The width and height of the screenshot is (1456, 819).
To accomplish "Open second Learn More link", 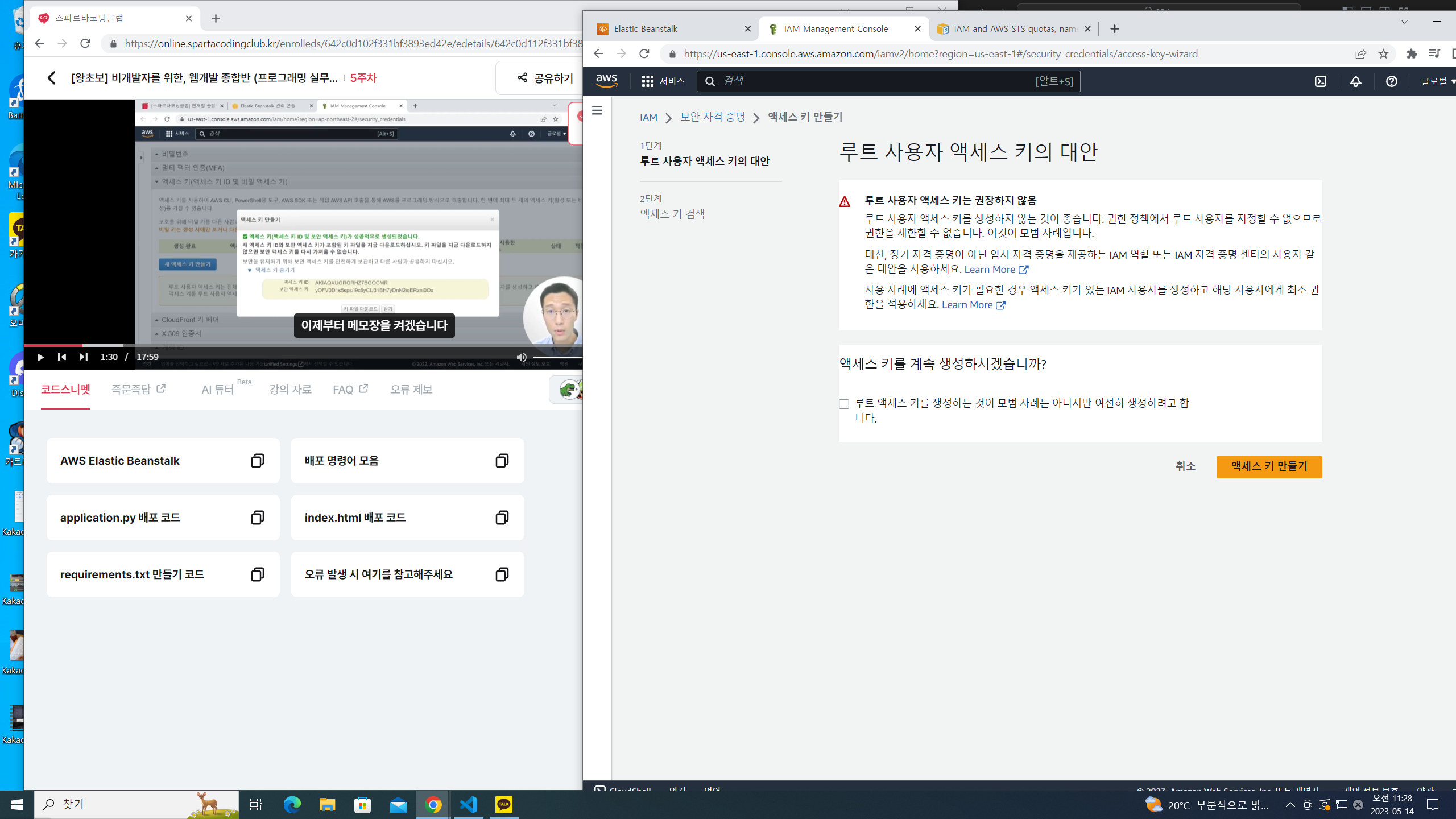I will (974, 305).
